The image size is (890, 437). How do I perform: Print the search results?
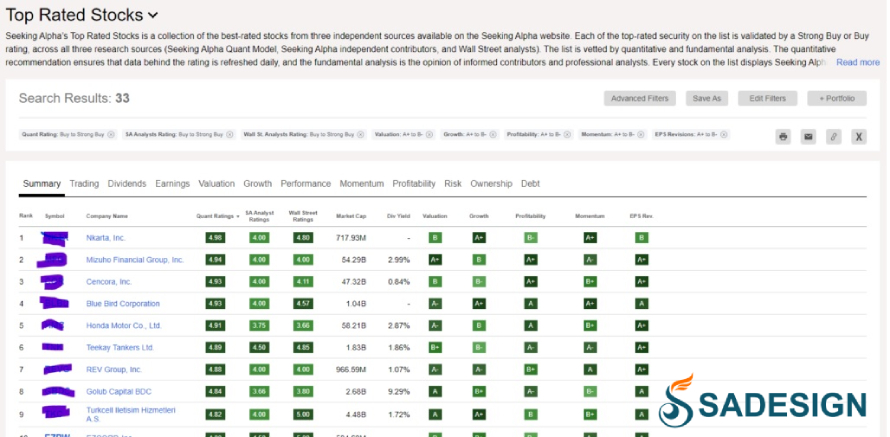point(783,136)
